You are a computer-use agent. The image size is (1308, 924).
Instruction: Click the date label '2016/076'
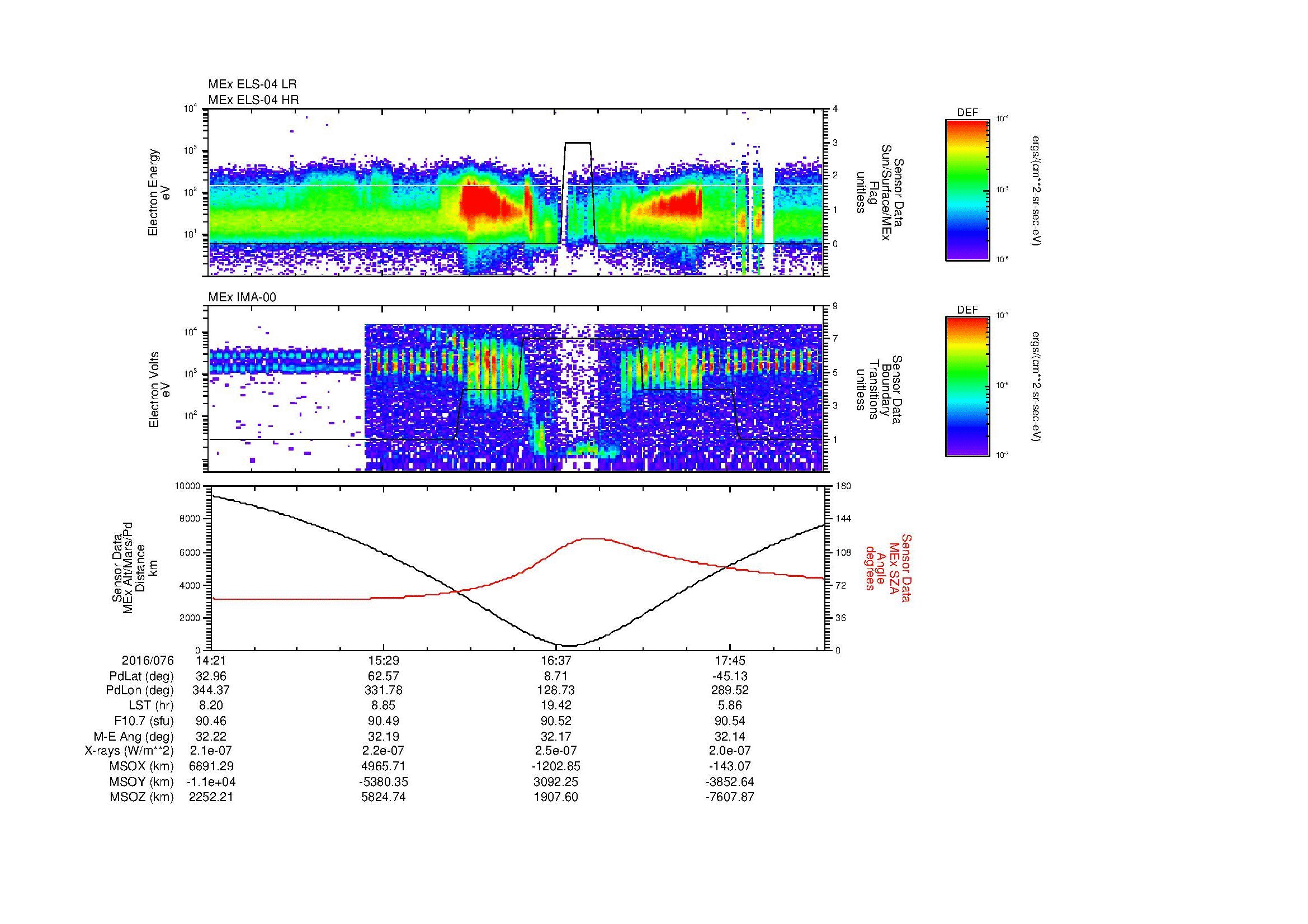point(148,661)
